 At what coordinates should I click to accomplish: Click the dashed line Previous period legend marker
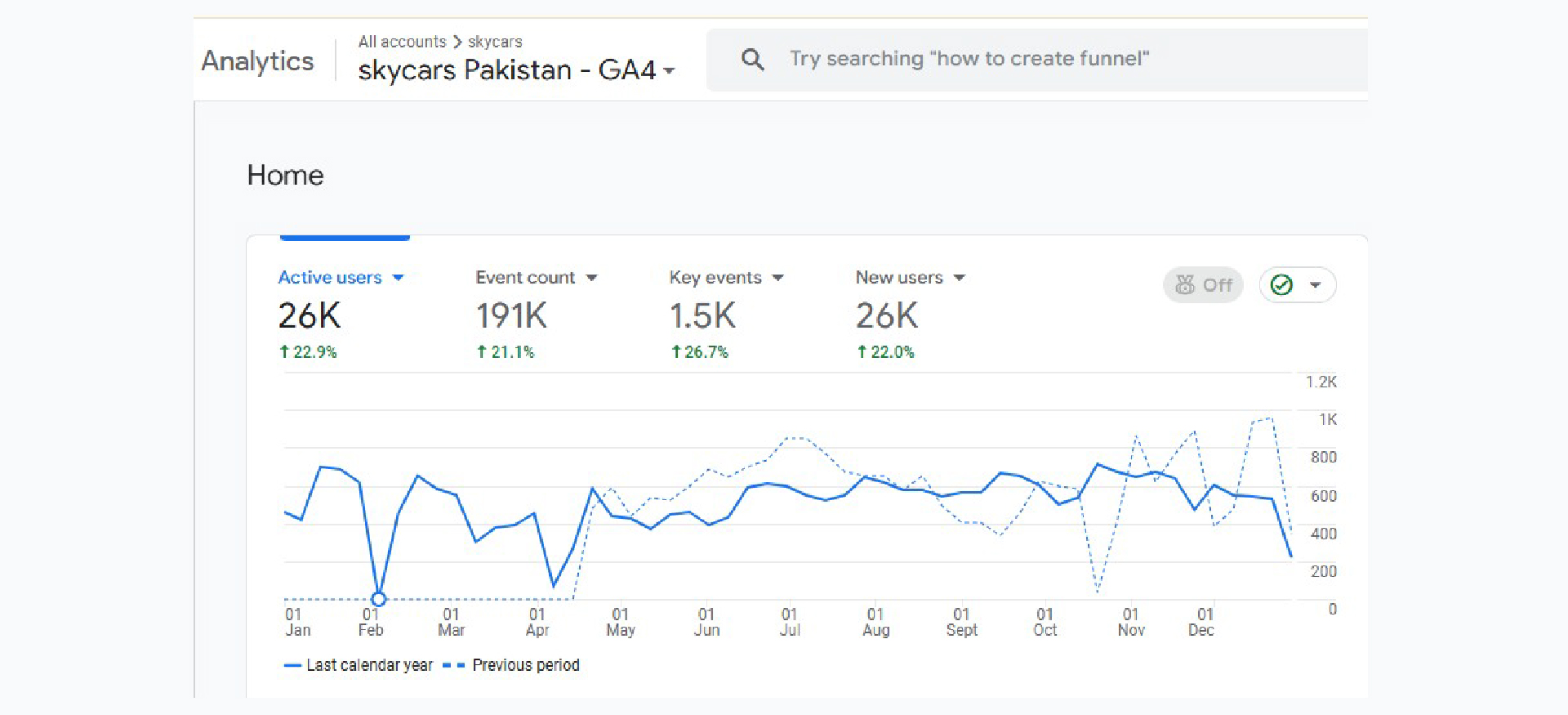(453, 666)
